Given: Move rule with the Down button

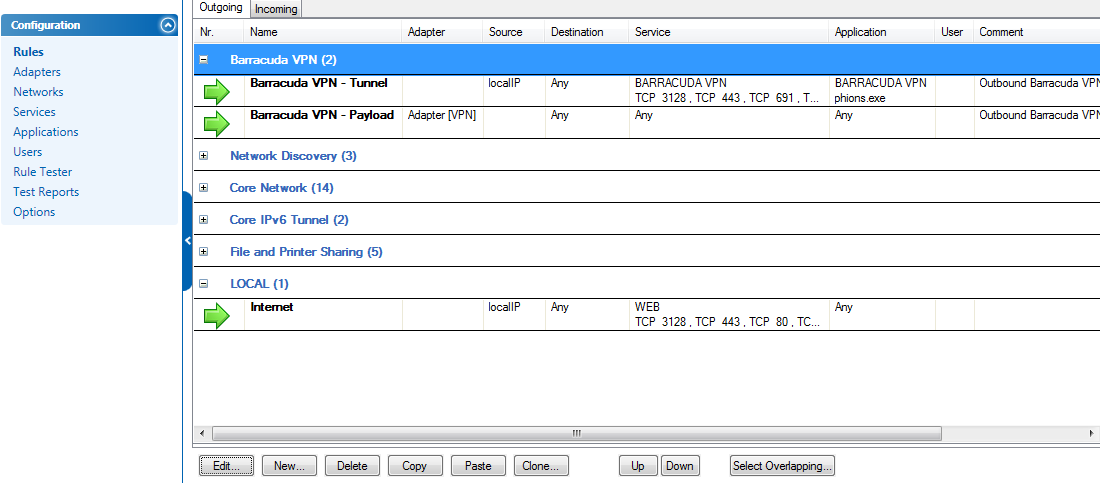Looking at the screenshot, I should point(680,465).
